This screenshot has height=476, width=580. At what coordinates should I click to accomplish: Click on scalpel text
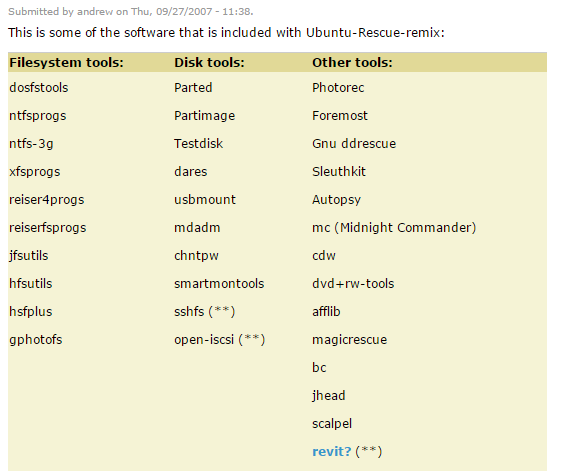332,424
